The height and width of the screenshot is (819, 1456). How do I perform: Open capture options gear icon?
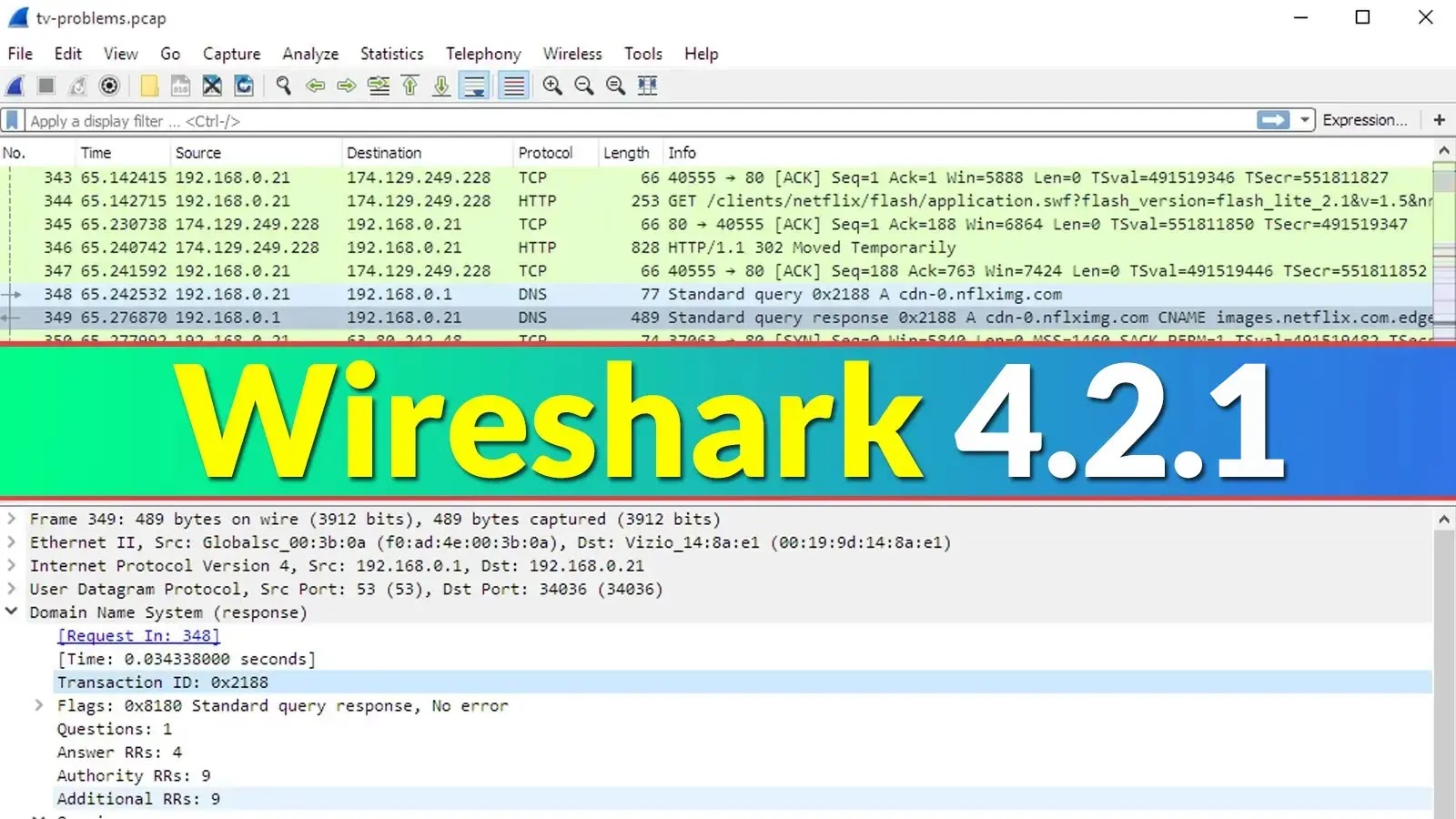pyautogui.click(x=109, y=86)
